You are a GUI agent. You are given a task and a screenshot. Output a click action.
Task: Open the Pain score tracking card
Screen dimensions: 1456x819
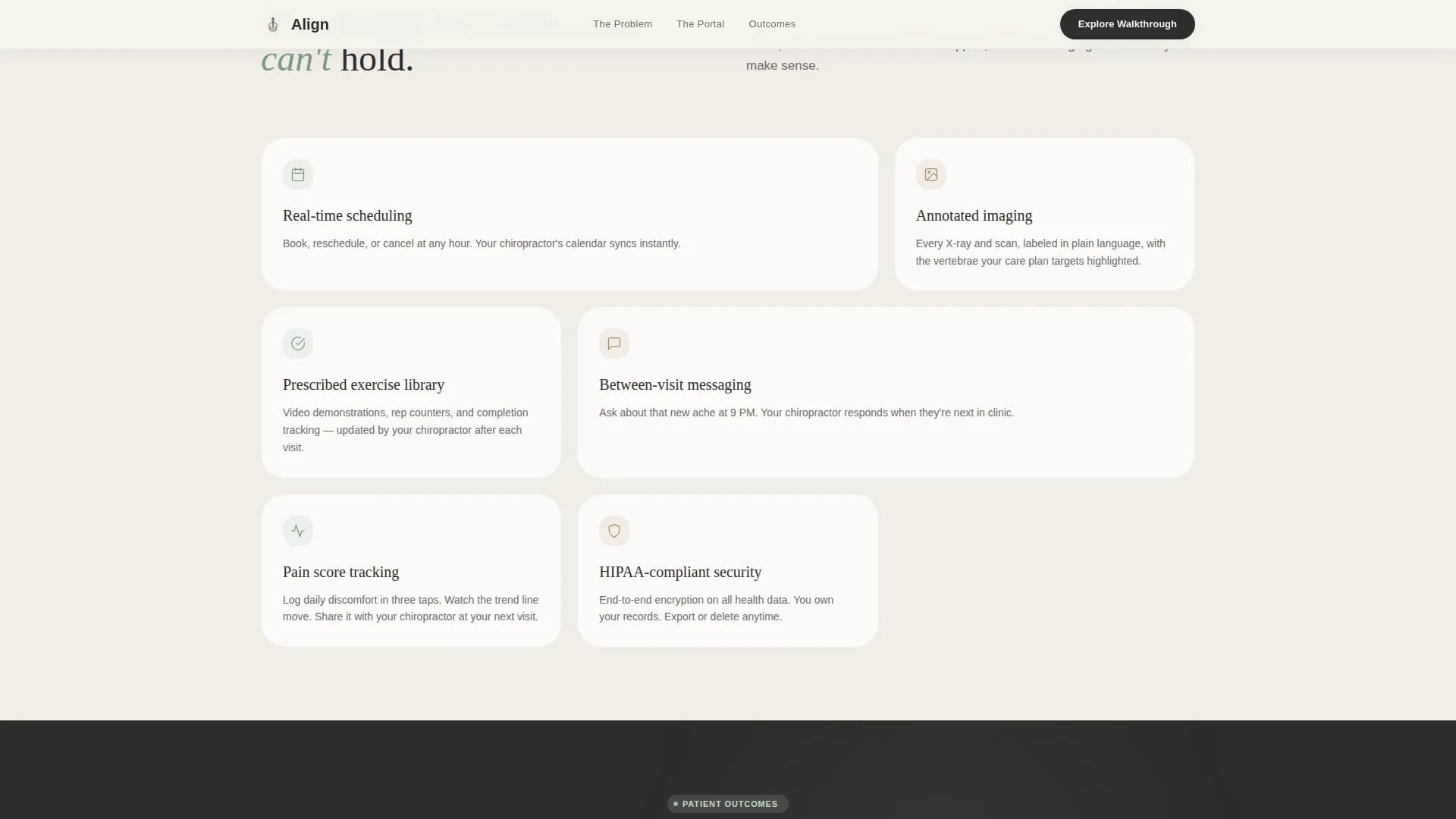tap(411, 571)
